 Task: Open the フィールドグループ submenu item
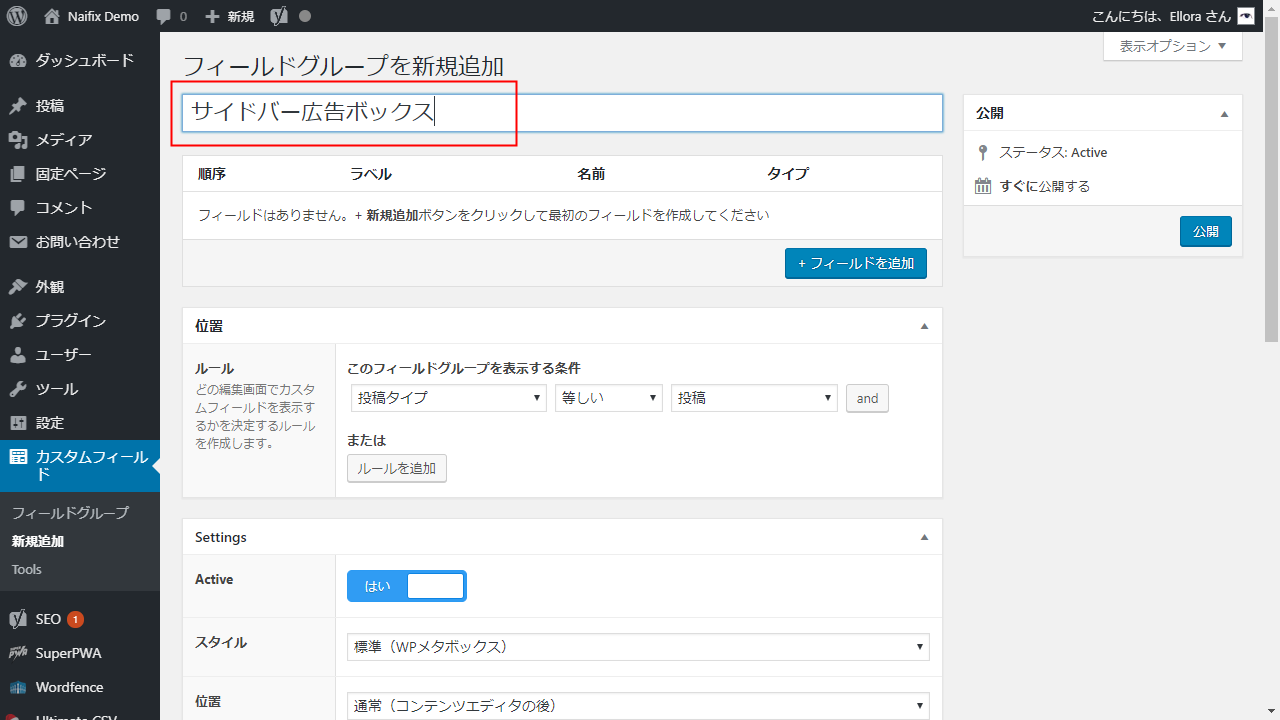pyautogui.click(x=70, y=513)
